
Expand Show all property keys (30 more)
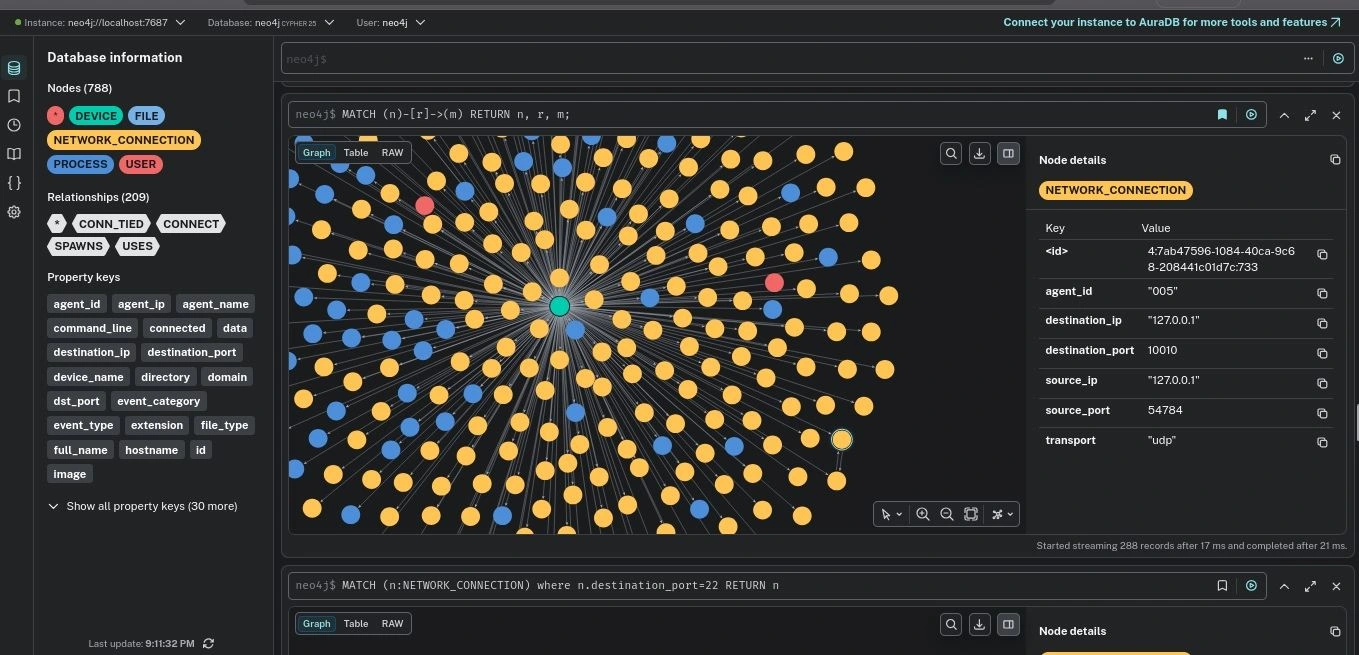(x=142, y=506)
